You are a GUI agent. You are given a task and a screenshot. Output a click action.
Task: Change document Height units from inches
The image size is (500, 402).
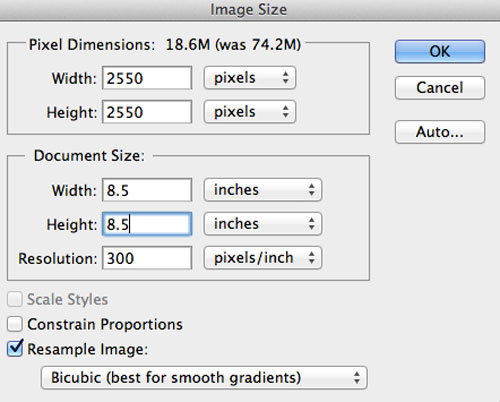pos(263,224)
